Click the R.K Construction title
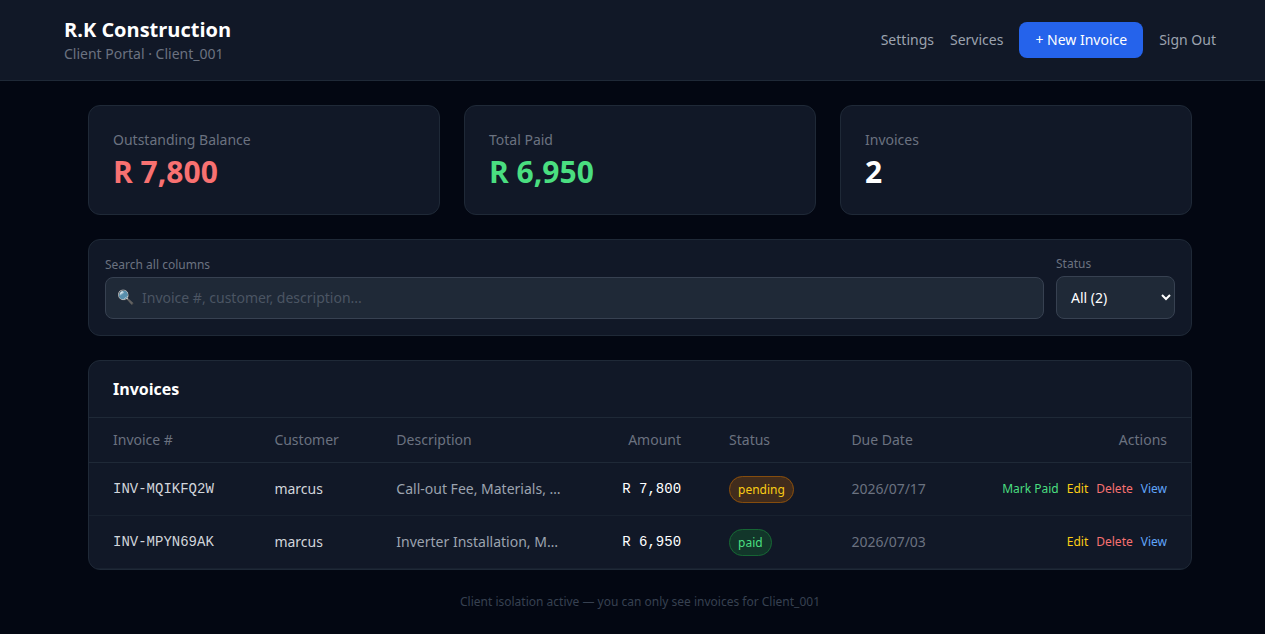 (x=147, y=30)
